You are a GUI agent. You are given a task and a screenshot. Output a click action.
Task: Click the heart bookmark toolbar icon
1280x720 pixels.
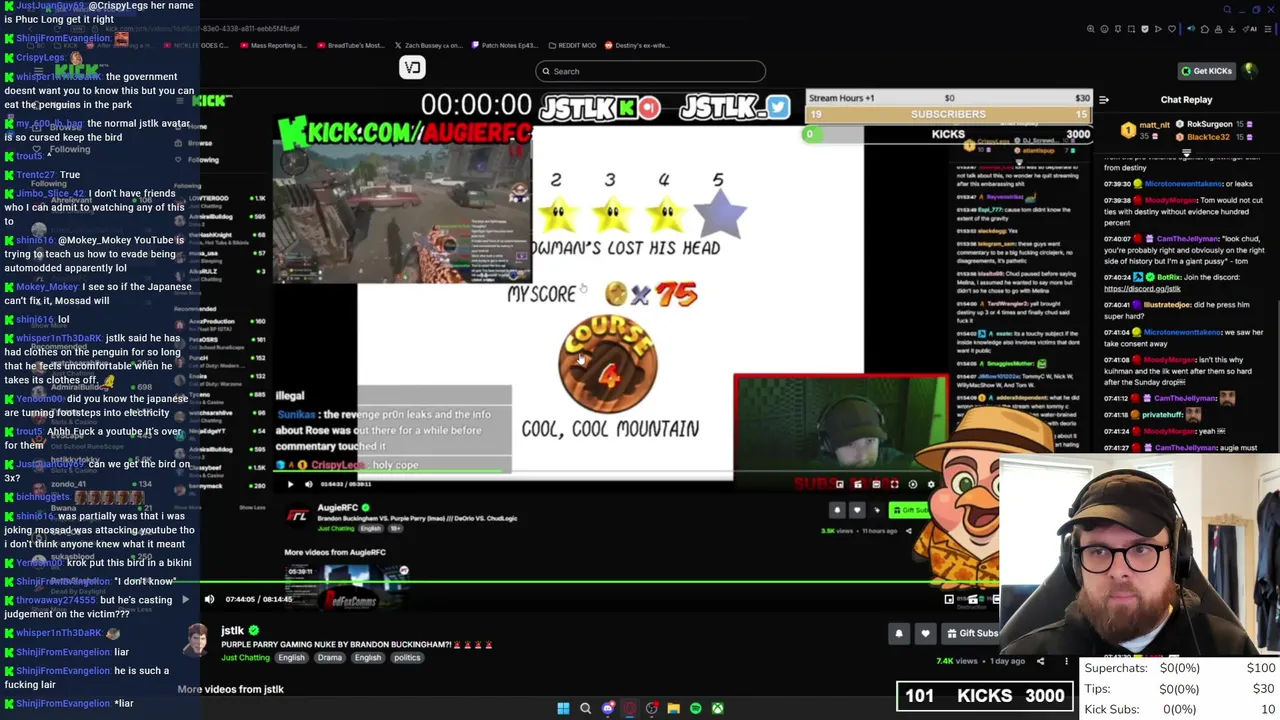click(x=1172, y=29)
